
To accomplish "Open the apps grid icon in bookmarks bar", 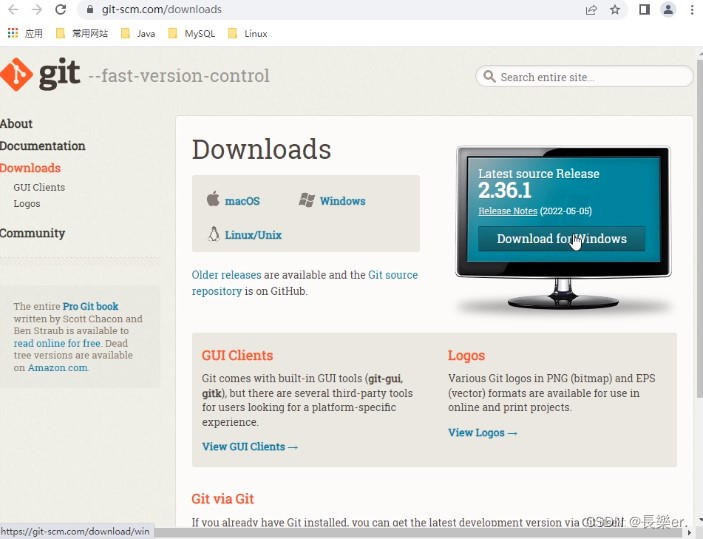I will (x=13, y=33).
